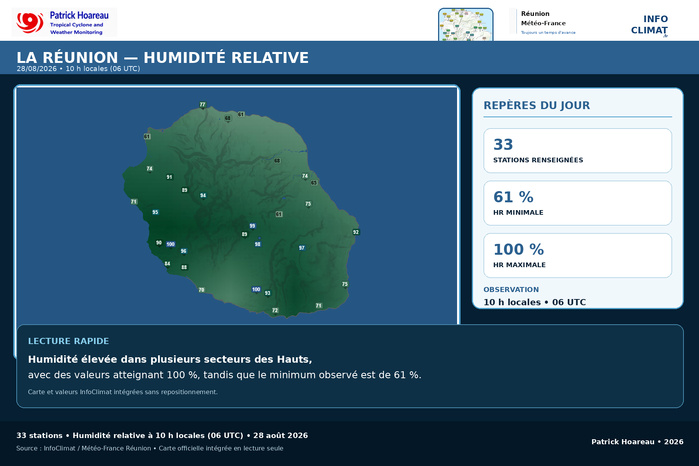This screenshot has width=699, height=466.
Task: Click the 33 Stations Renseignées card
Action: [x=577, y=151]
